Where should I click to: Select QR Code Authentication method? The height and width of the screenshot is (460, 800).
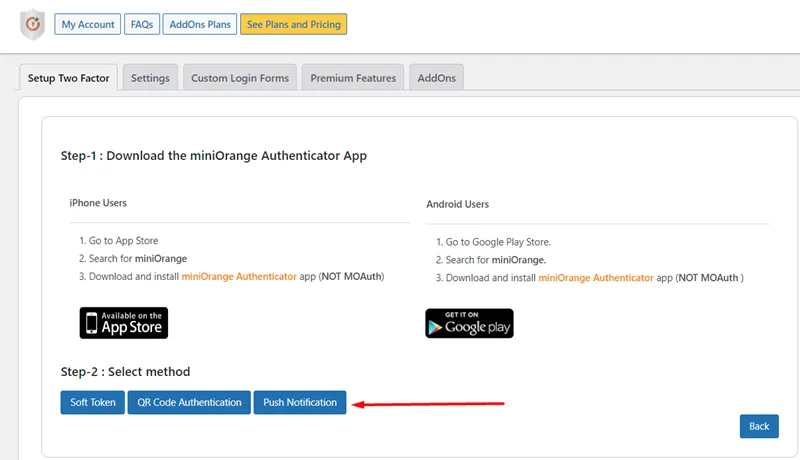coord(189,402)
